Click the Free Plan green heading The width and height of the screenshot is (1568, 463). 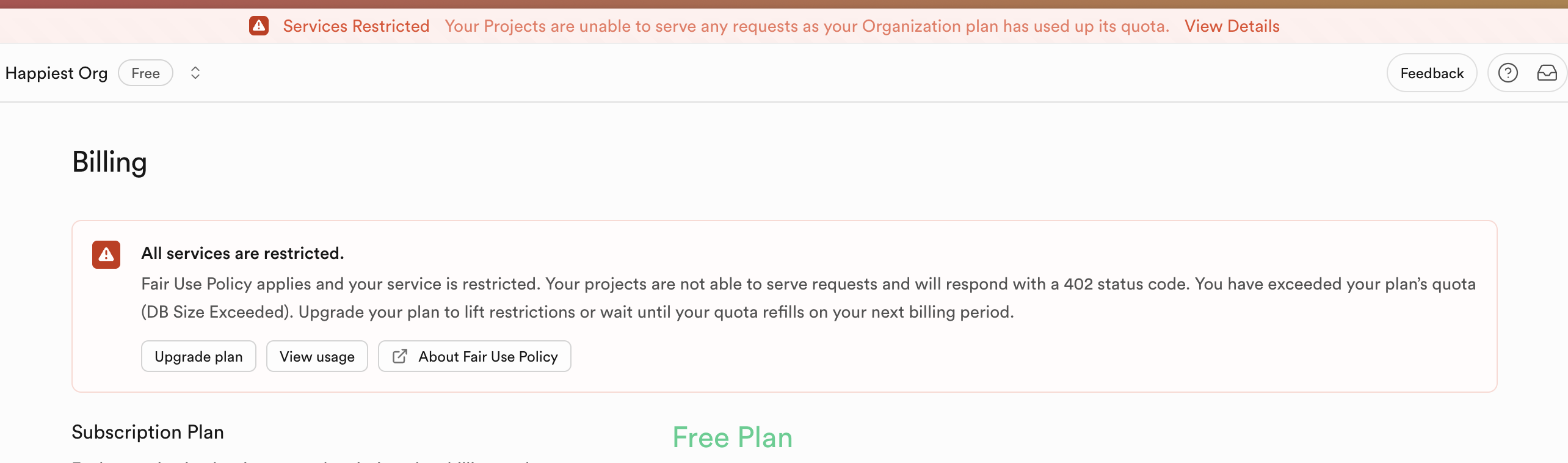[x=732, y=437]
